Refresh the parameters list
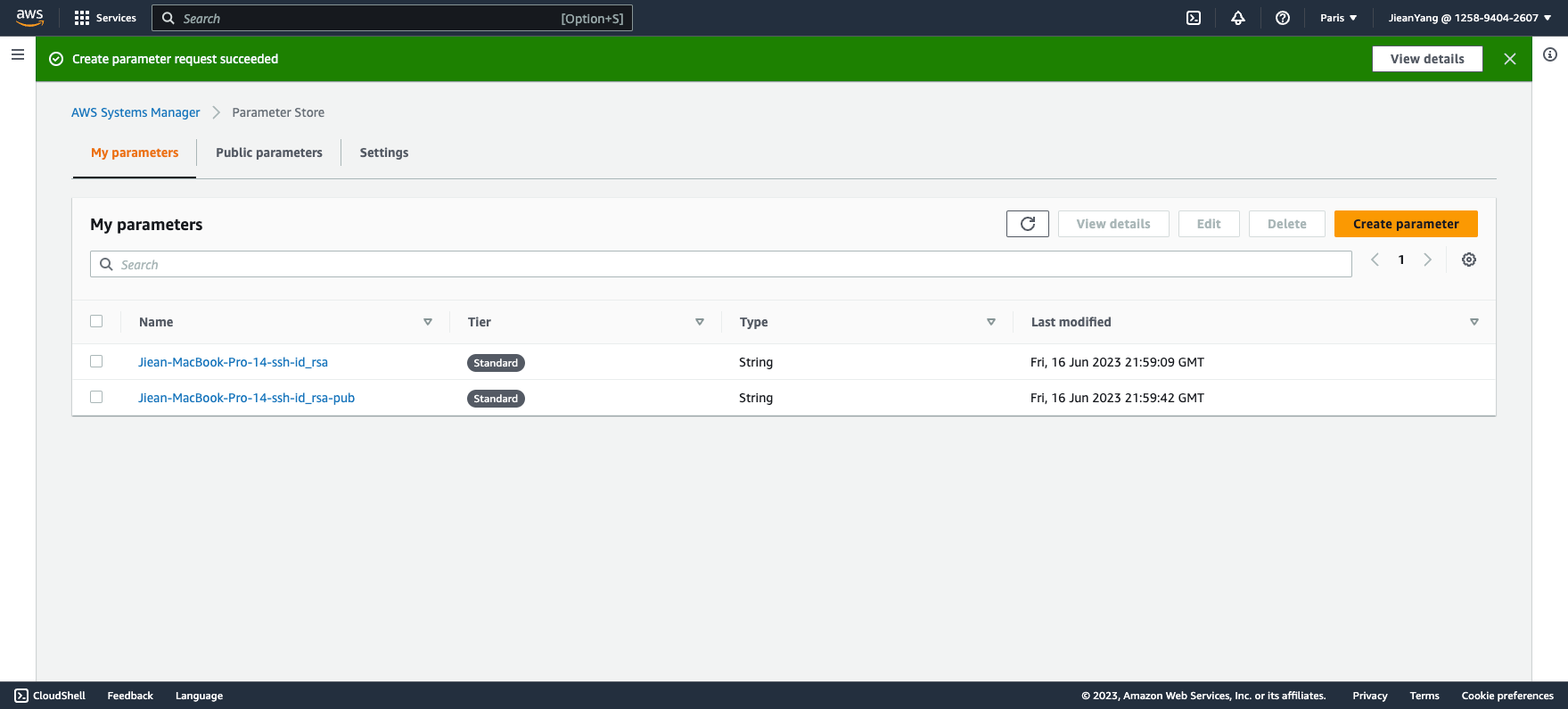The width and height of the screenshot is (1568, 709). (x=1028, y=224)
